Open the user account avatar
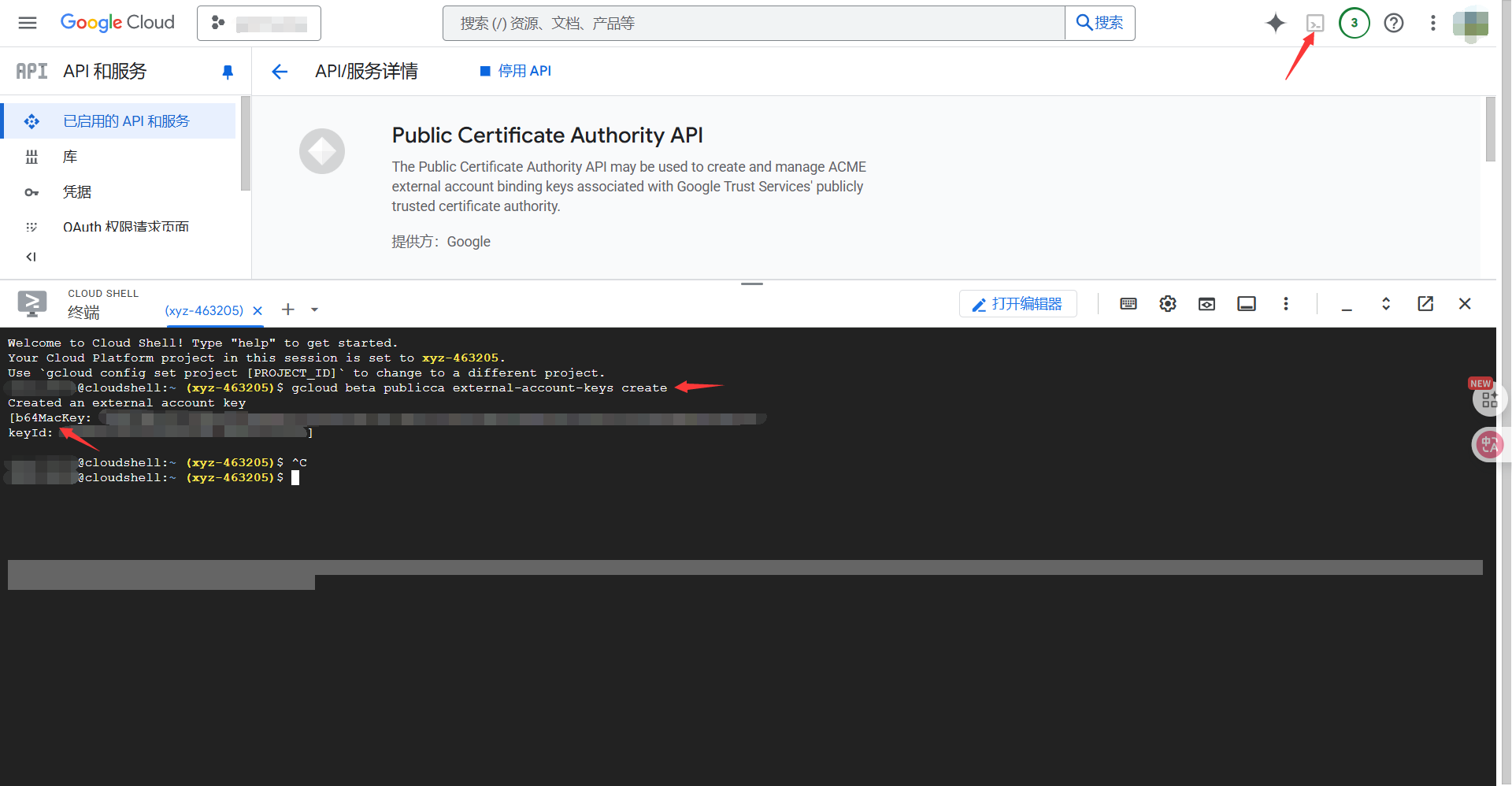 (1470, 24)
